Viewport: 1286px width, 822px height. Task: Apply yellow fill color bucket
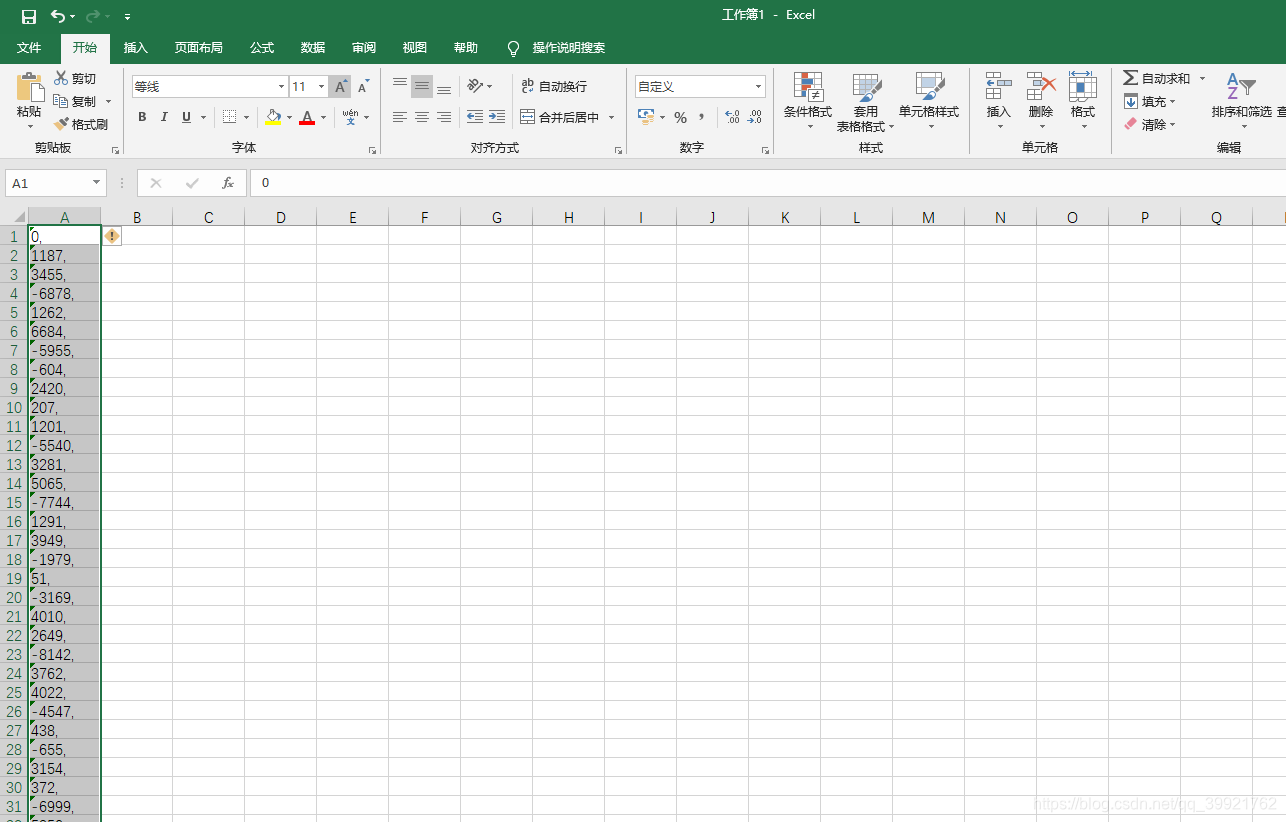[x=274, y=117]
